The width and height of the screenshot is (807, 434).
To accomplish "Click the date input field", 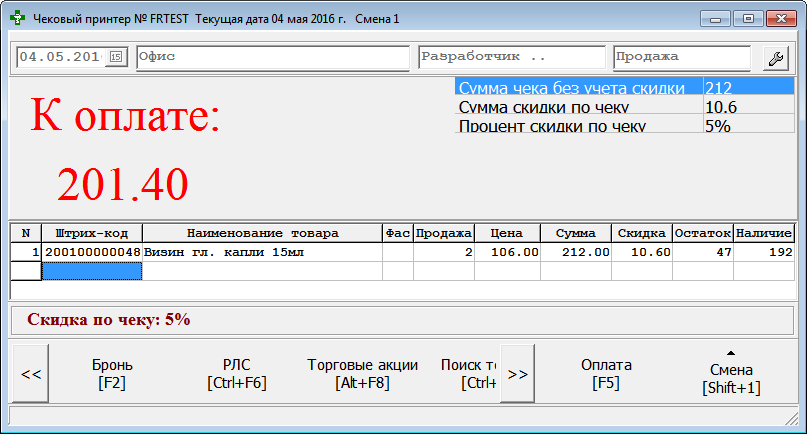I will pyautogui.click(x=60, y=58).
